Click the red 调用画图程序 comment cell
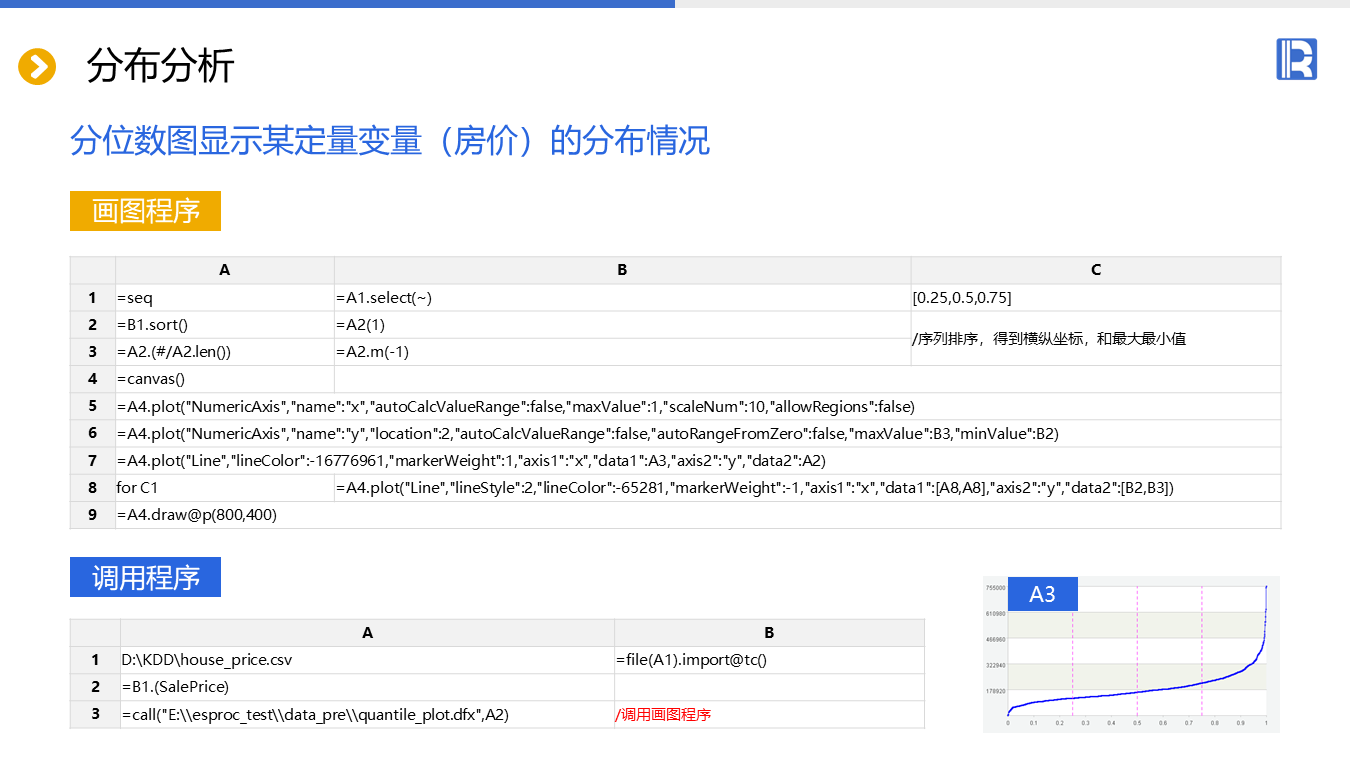 [768, 715]
